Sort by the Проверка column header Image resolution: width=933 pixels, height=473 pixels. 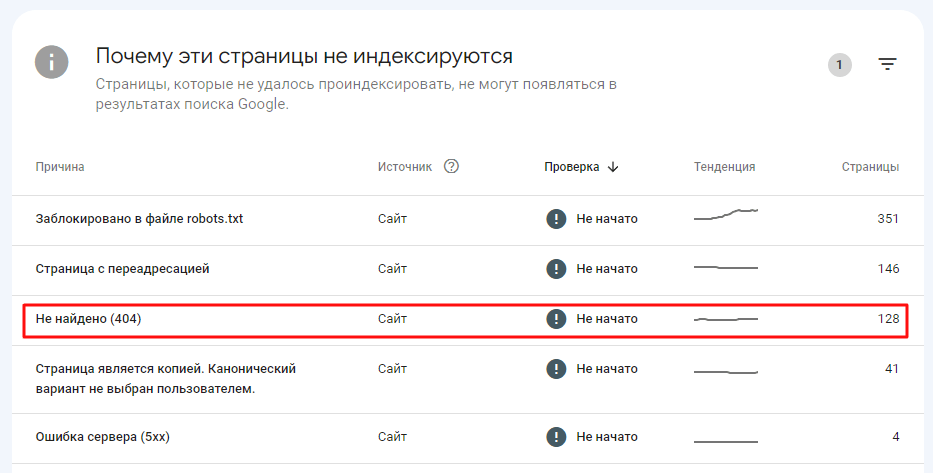572,167
